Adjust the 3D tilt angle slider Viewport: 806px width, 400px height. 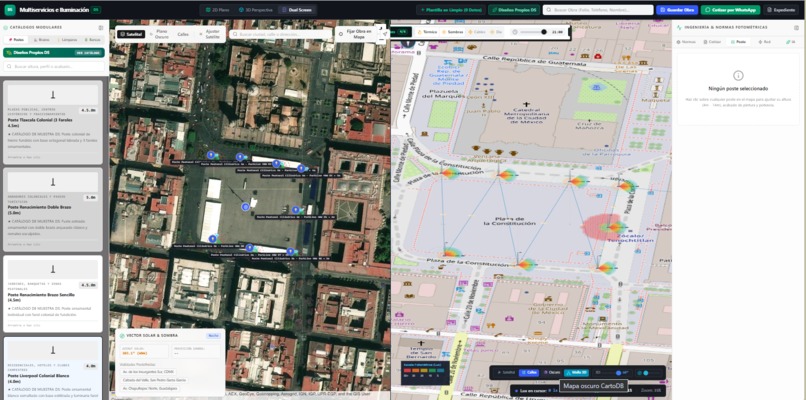coord(612,373)
